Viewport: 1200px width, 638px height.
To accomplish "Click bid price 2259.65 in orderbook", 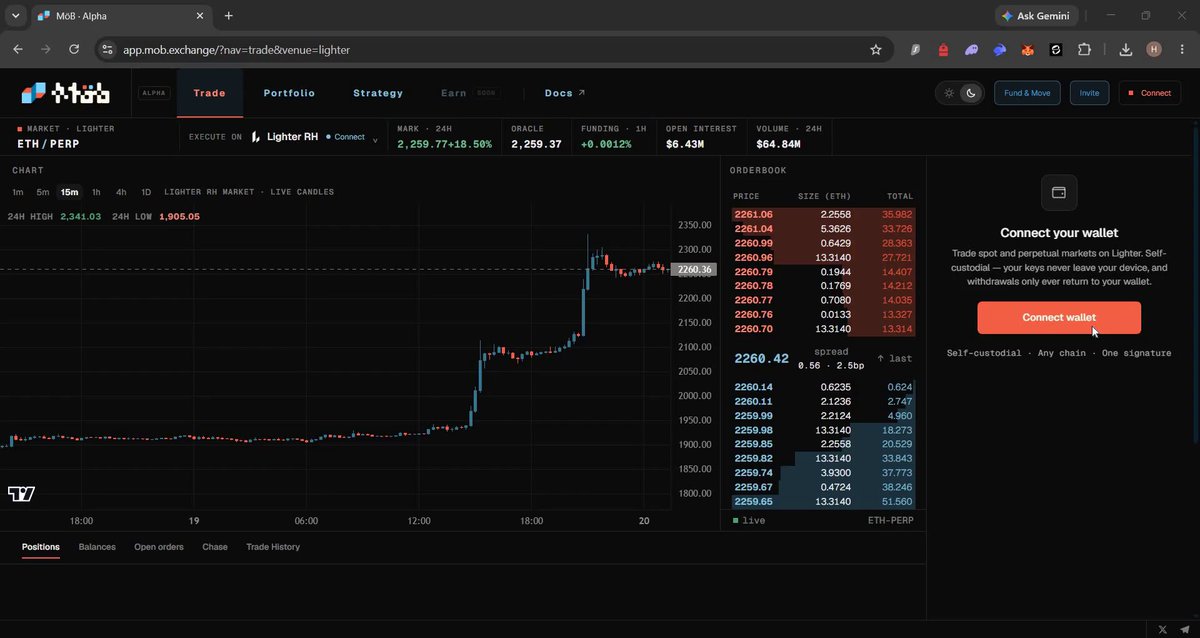I will click(x=753, y=501).
